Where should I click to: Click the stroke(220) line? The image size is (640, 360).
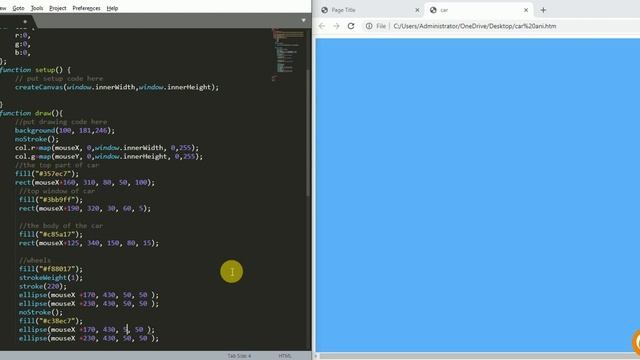click(x=42, y=287)
